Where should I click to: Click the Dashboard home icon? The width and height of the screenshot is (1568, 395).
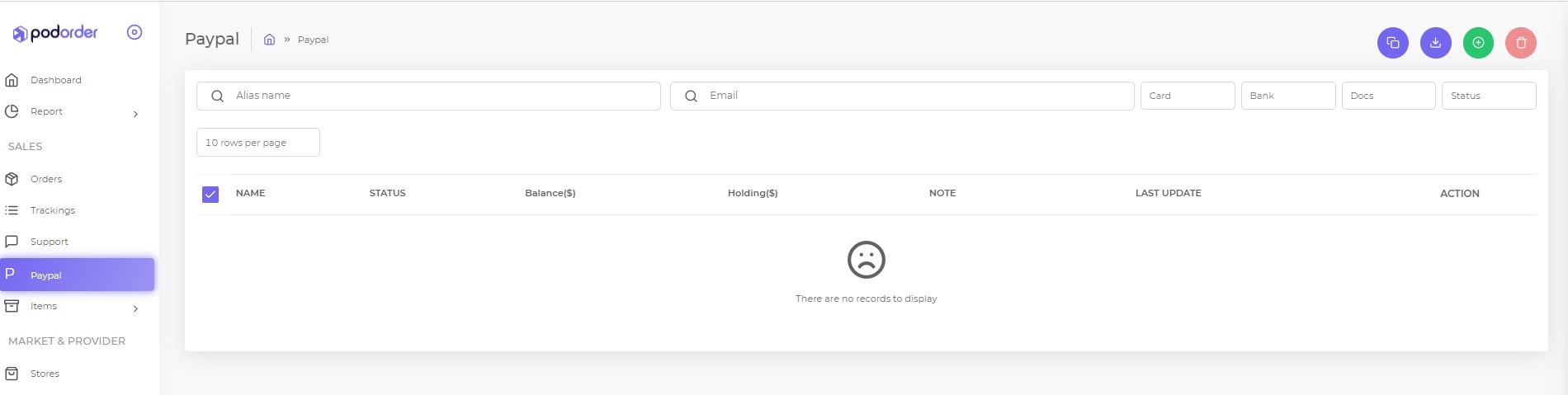pyautogui.click(x=12, y=80)
